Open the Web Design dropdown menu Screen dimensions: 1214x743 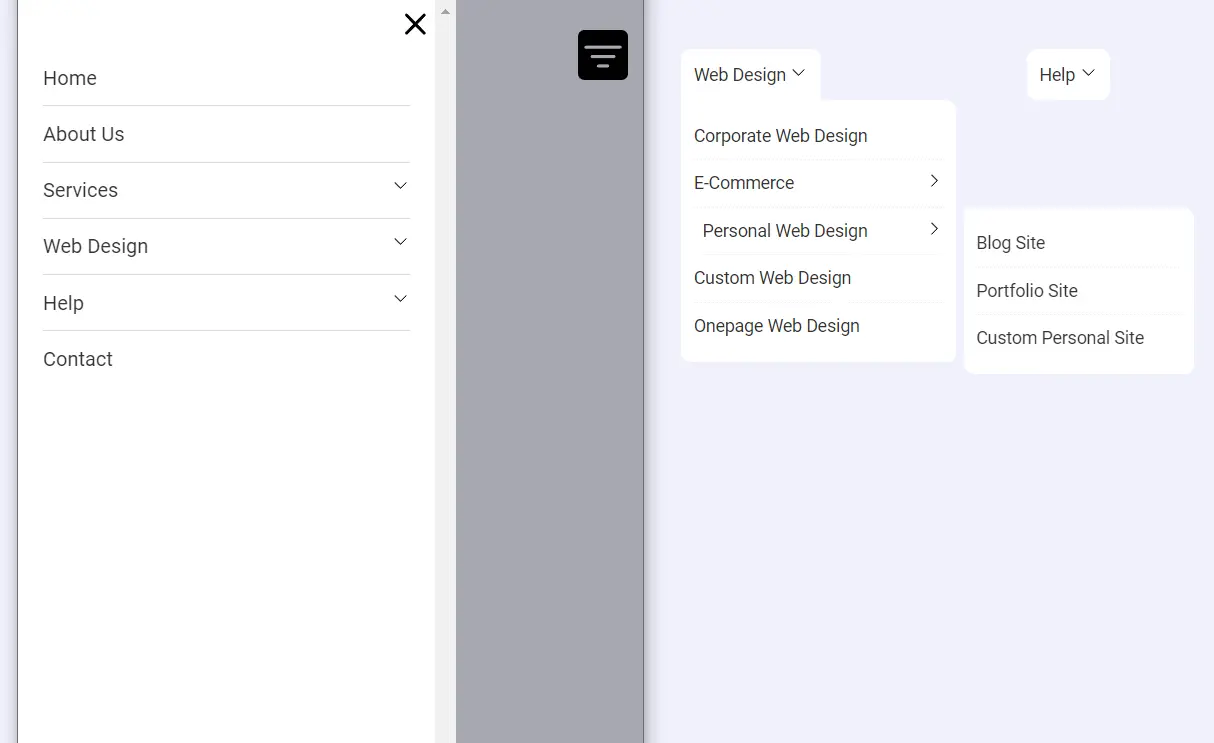pos(749,74)
